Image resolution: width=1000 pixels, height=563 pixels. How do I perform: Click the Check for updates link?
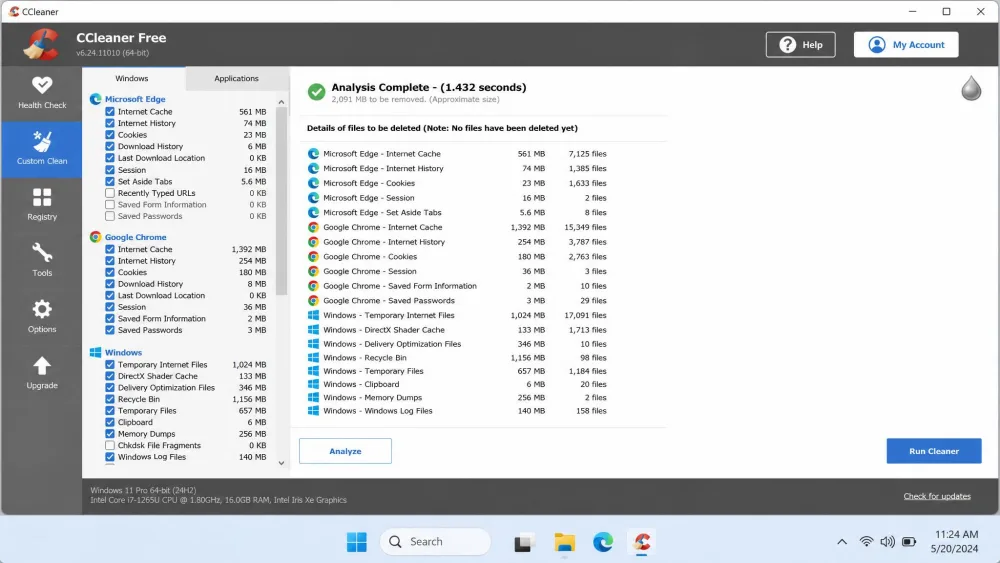tap(937, 496)
